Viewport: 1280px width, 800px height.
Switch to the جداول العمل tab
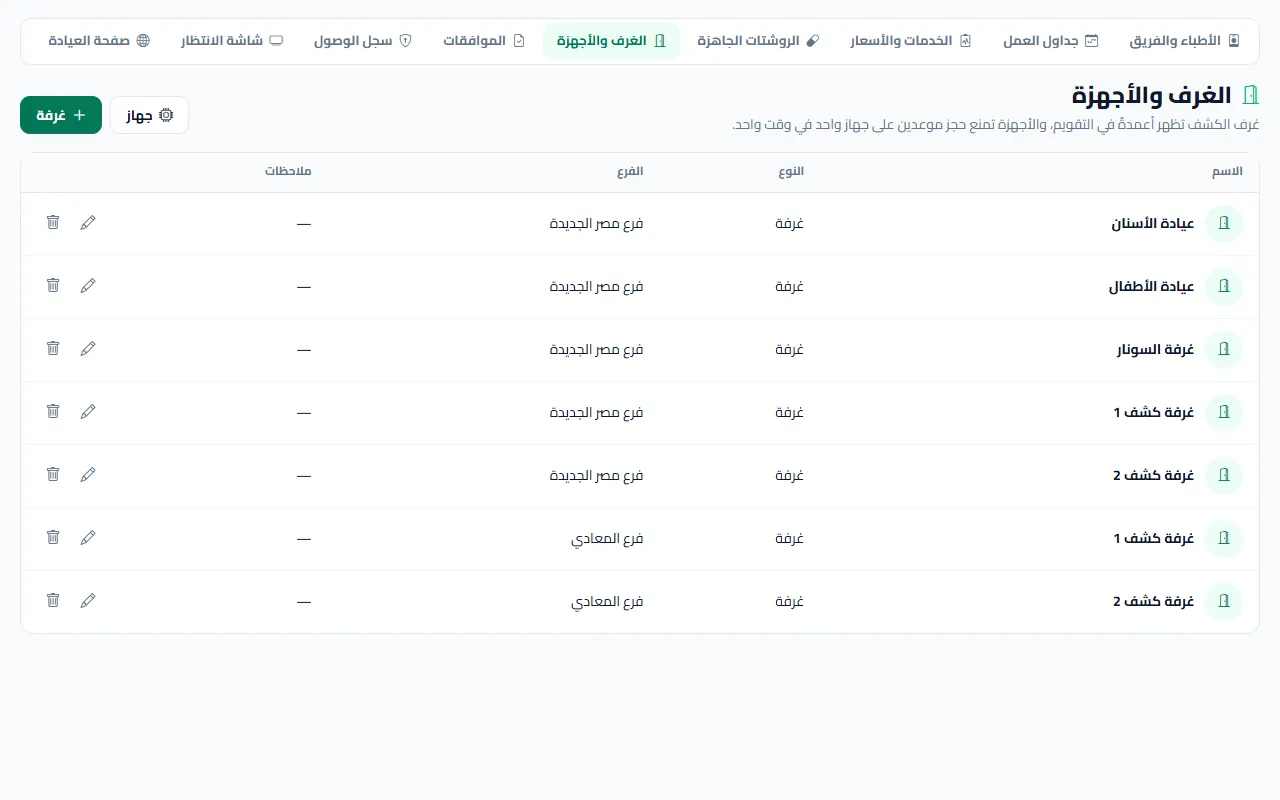click(x=1051, y=41)
